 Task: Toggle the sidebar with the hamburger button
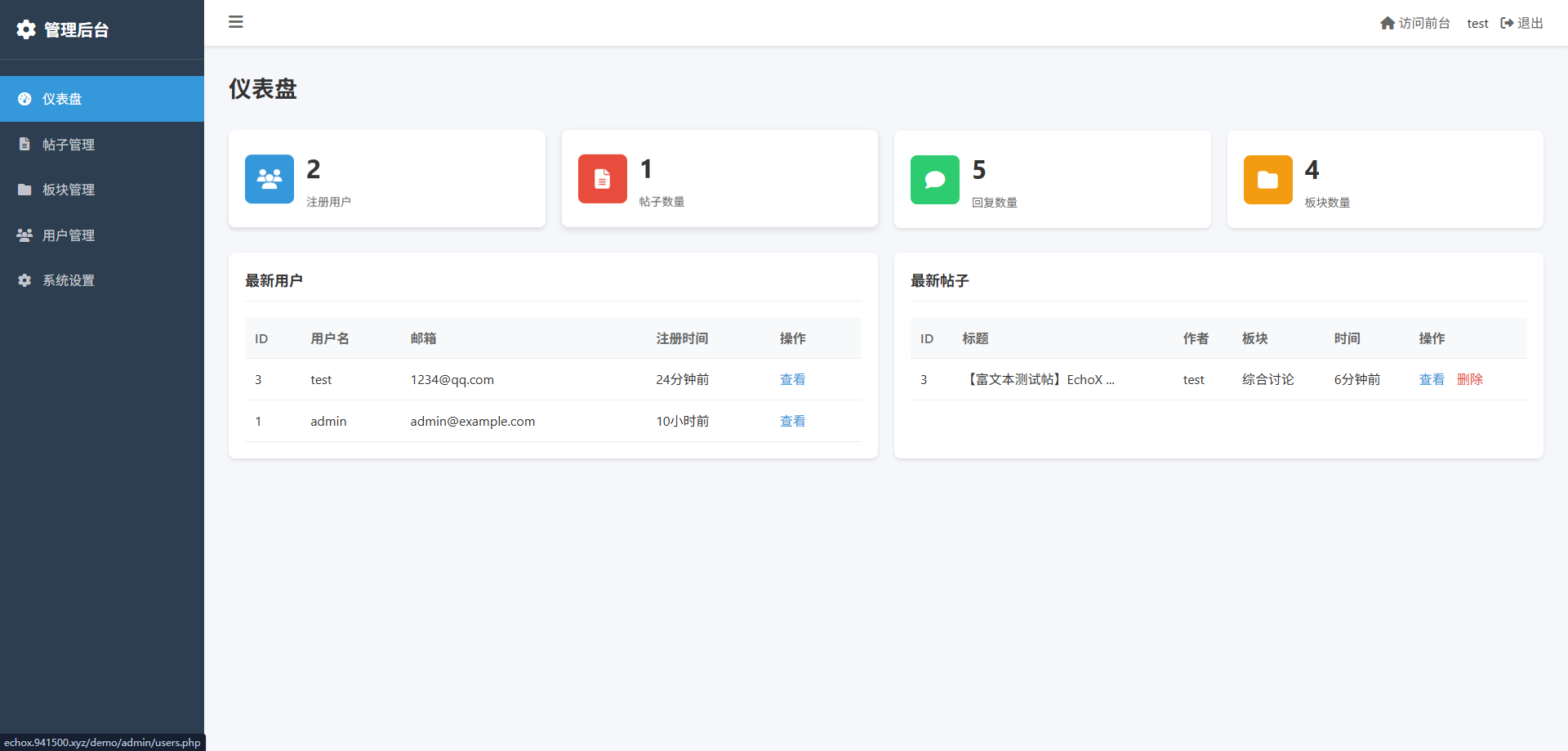click(236, 22)
